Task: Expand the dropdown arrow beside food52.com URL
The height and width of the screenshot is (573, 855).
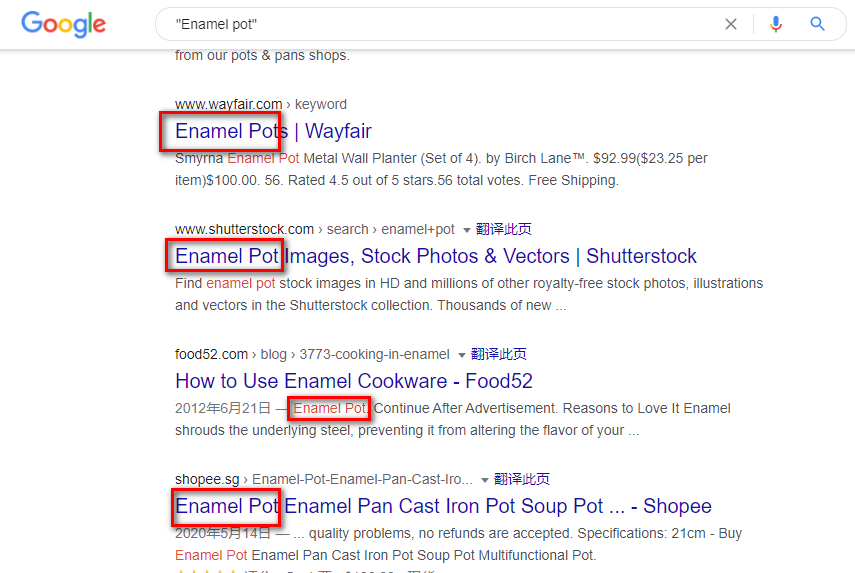Action: pyautogui.click(x=462, y=355)
